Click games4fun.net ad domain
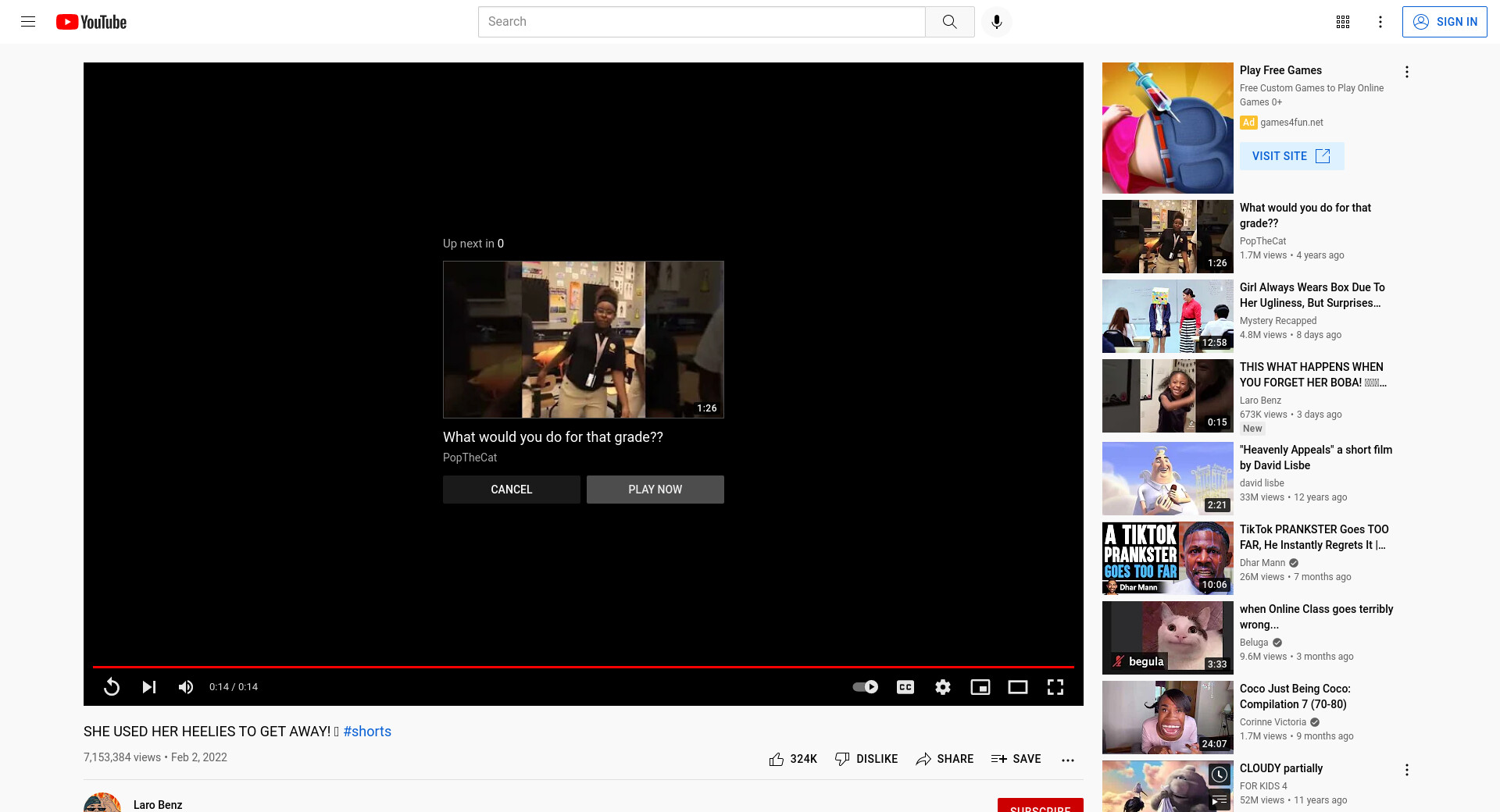The height and width of the screenshot is (812, 1500). [1291, 123]
